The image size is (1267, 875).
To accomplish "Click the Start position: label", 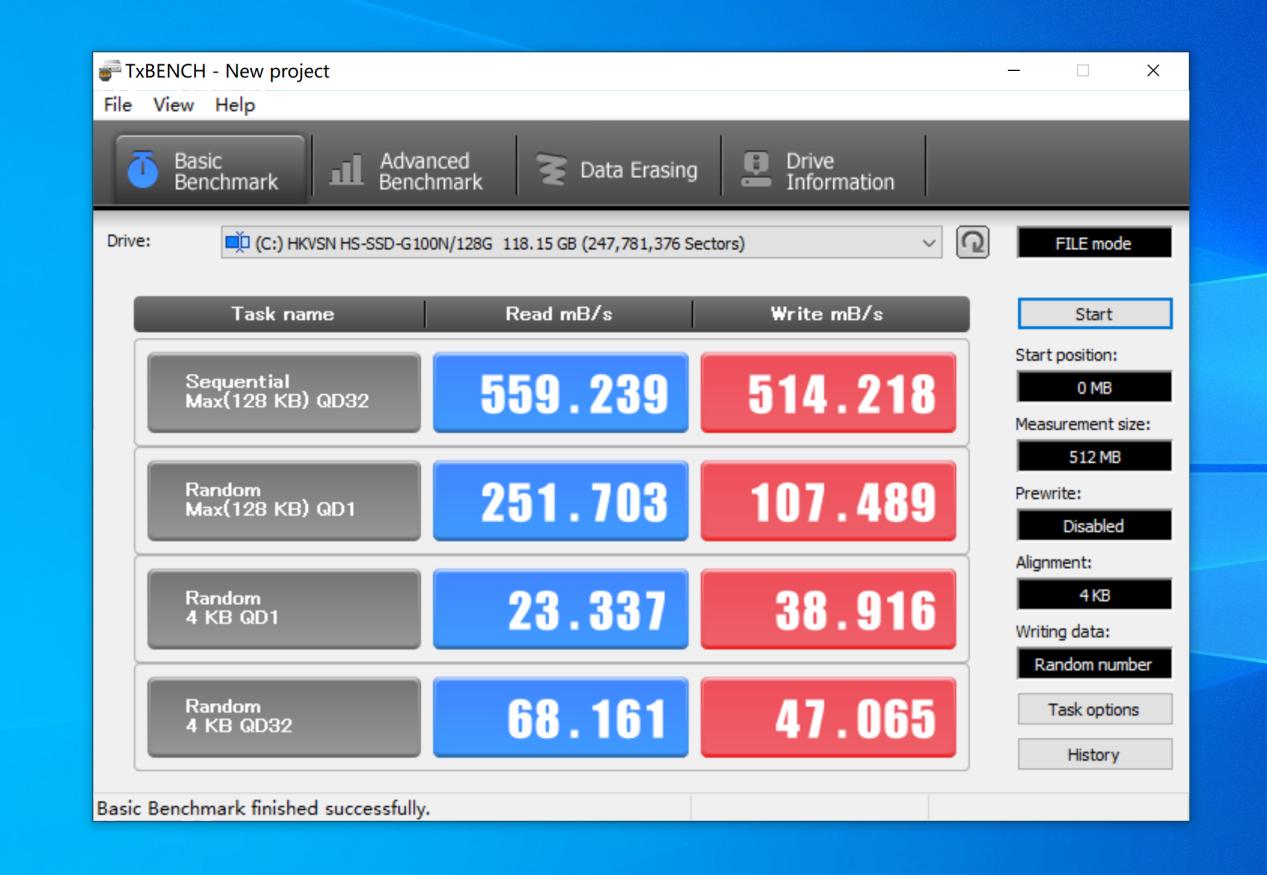I will click(x=1066, y=355).
